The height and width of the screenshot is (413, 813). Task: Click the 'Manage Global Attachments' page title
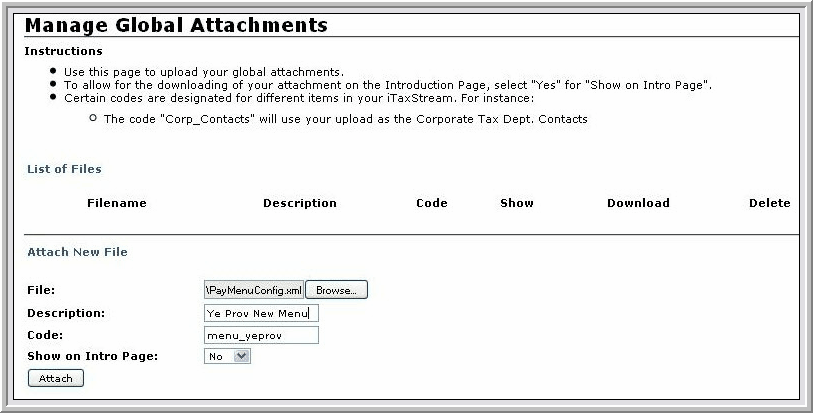pos(176,25)
